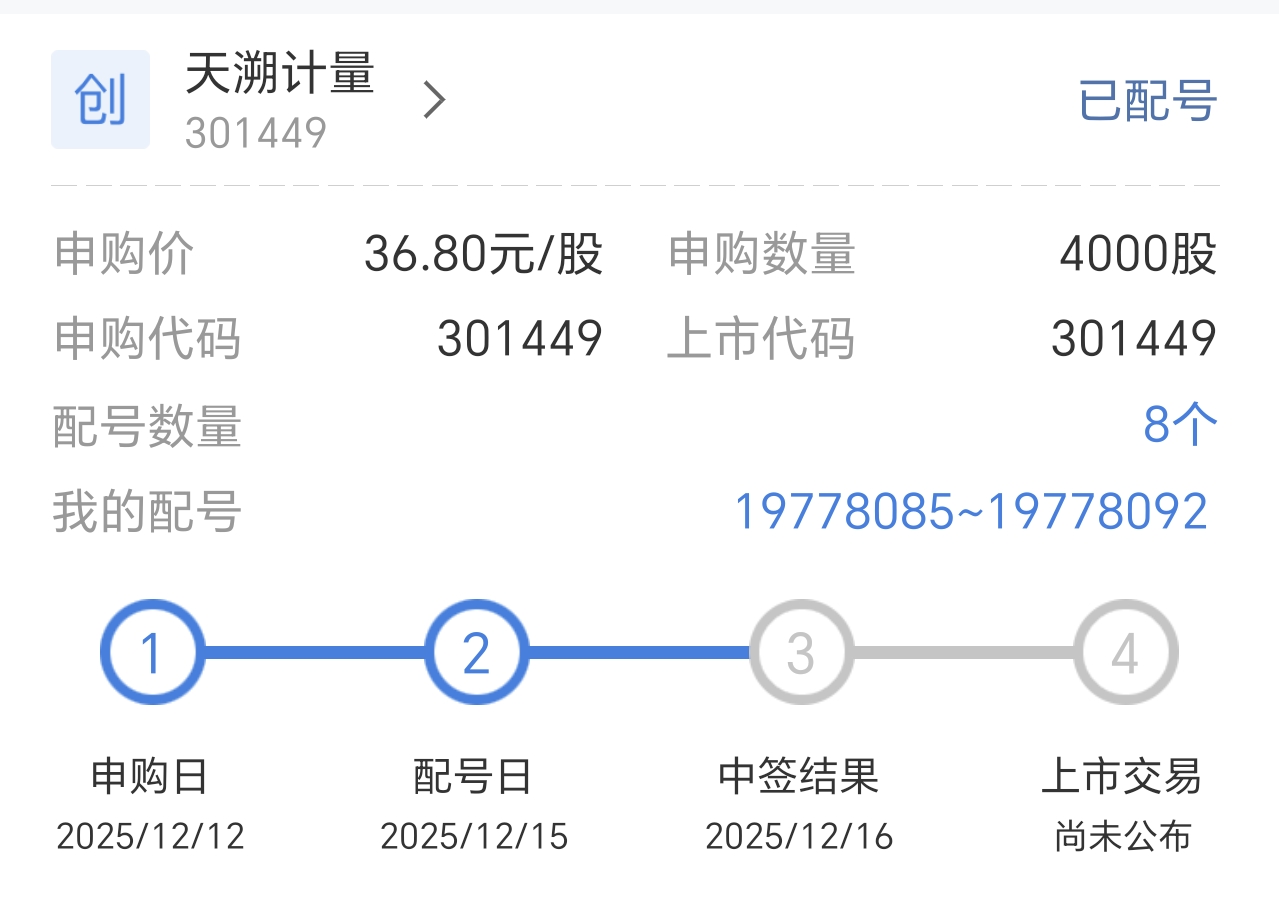The width and height of the screenshot is (1279, 897).
Task: Select the 上市交易 step label
Action: (x=1122, y=776)
